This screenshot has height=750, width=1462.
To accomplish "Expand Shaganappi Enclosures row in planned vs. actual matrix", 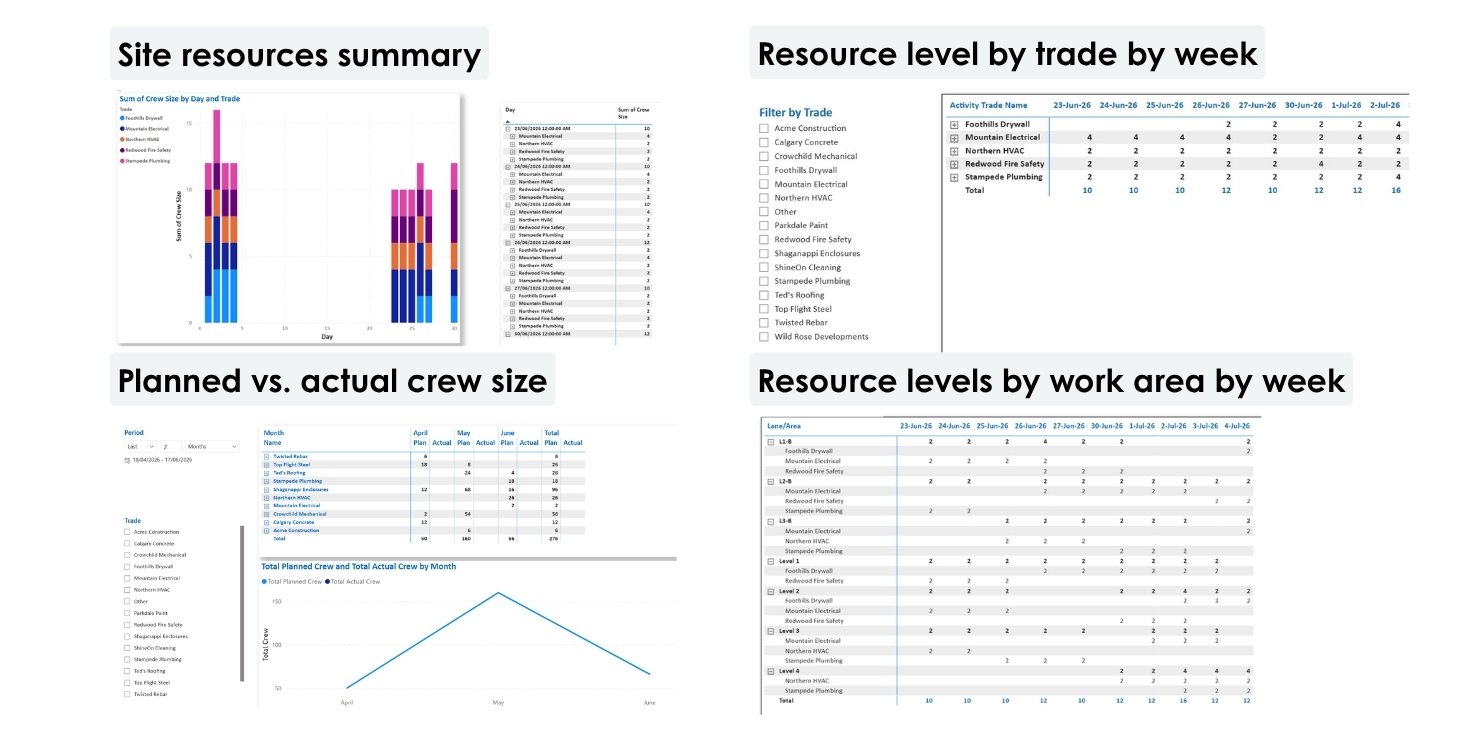I will (266, 490).
